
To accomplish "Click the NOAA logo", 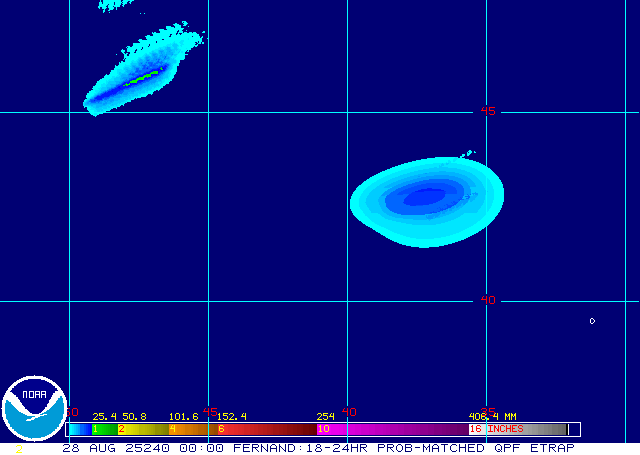I will pos(34,408).
